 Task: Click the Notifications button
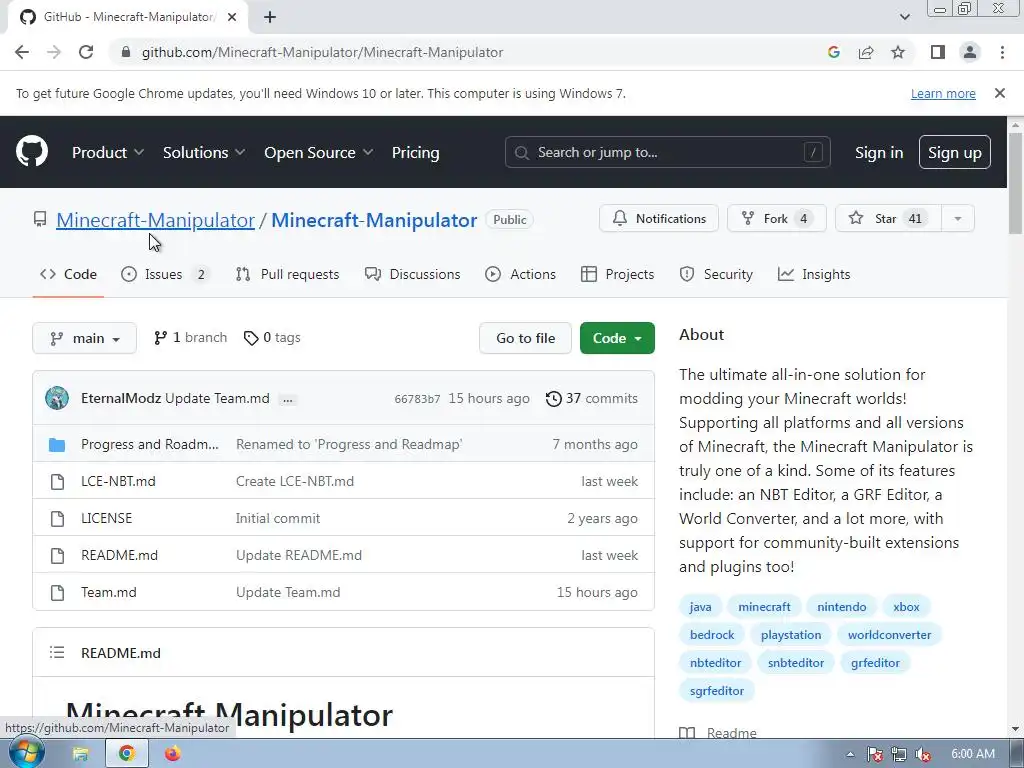(x=659, y=219)
